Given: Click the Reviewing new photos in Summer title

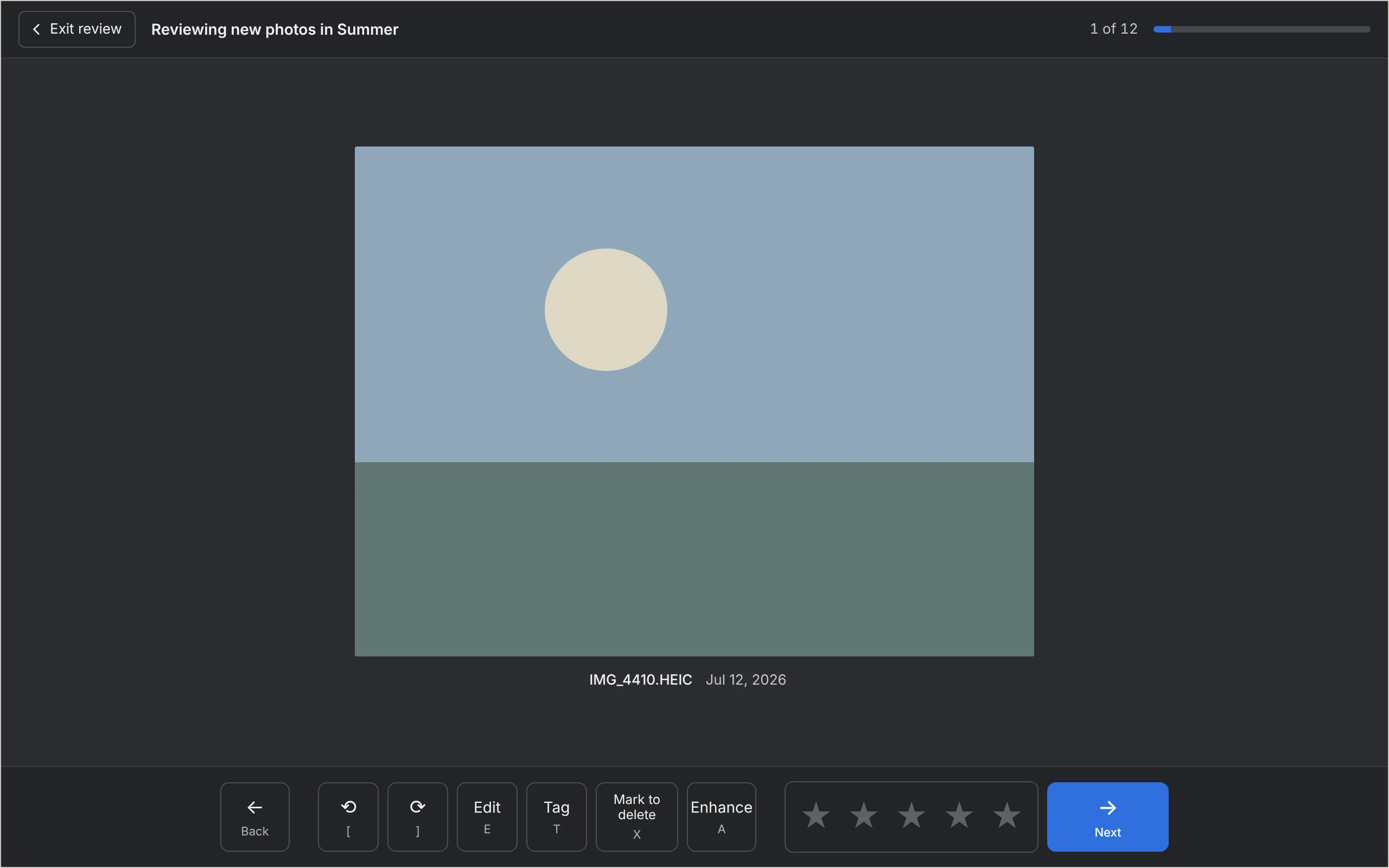Looking at the screenshot, I should point(275,29).
